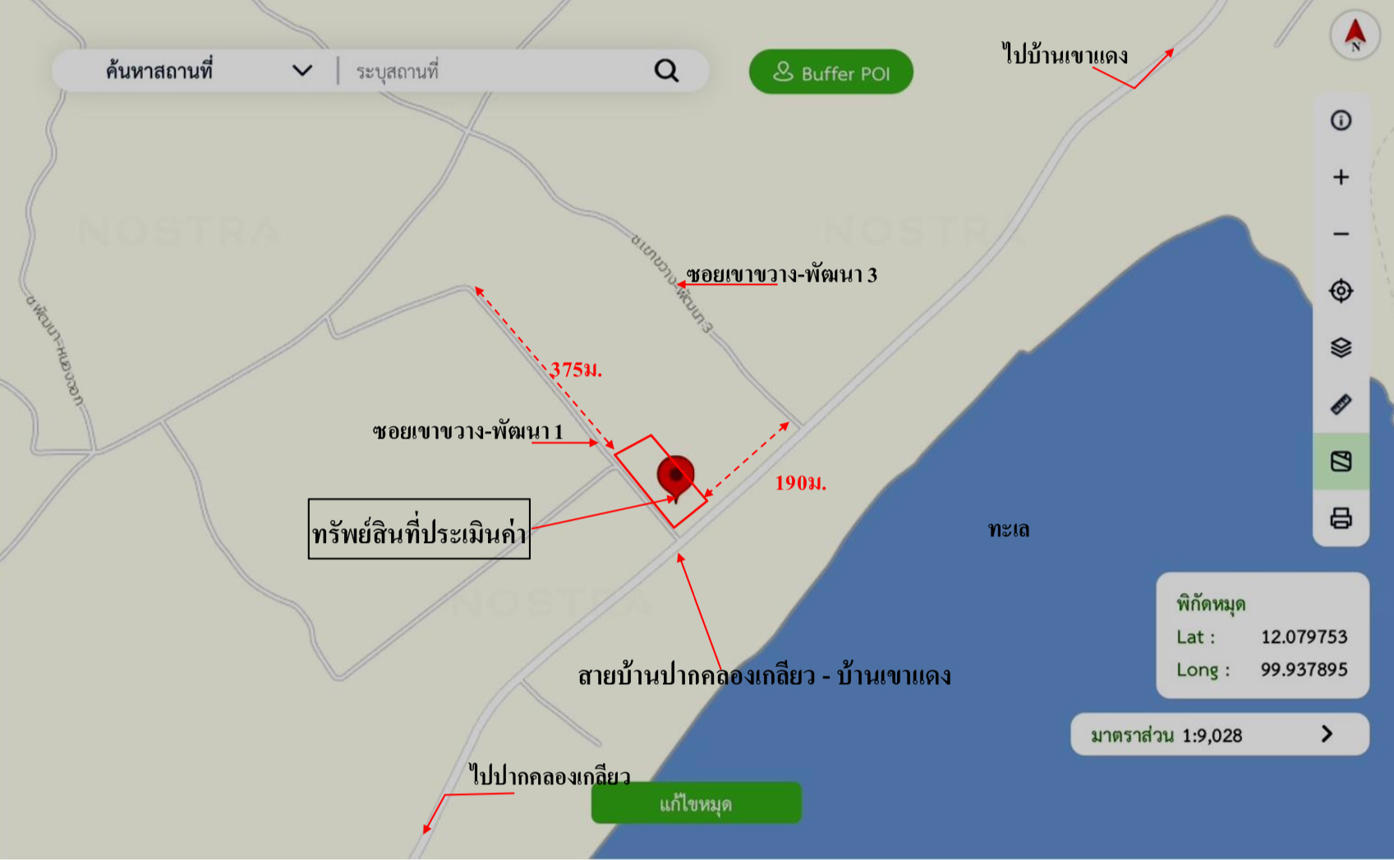Locate current position with target icon
1394x860 pixels.
1341,290
